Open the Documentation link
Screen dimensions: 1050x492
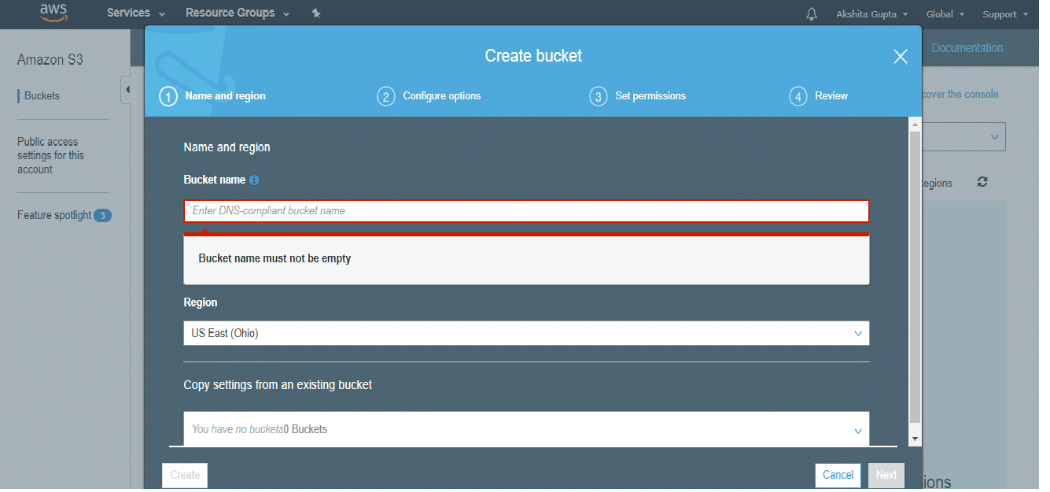[x=967, y=48]
